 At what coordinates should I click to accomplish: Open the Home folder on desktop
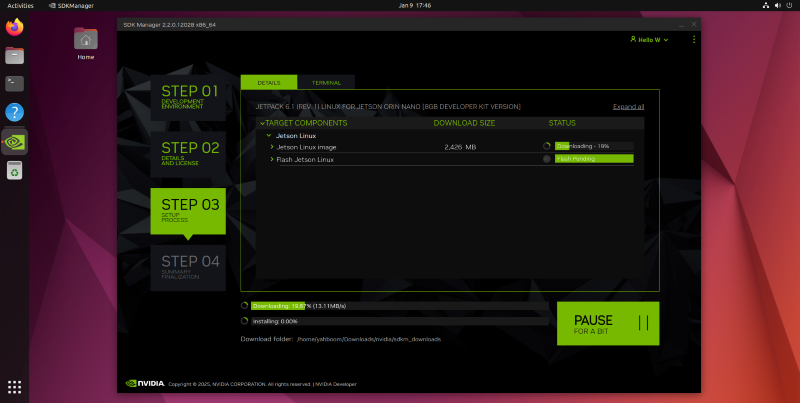86,41
